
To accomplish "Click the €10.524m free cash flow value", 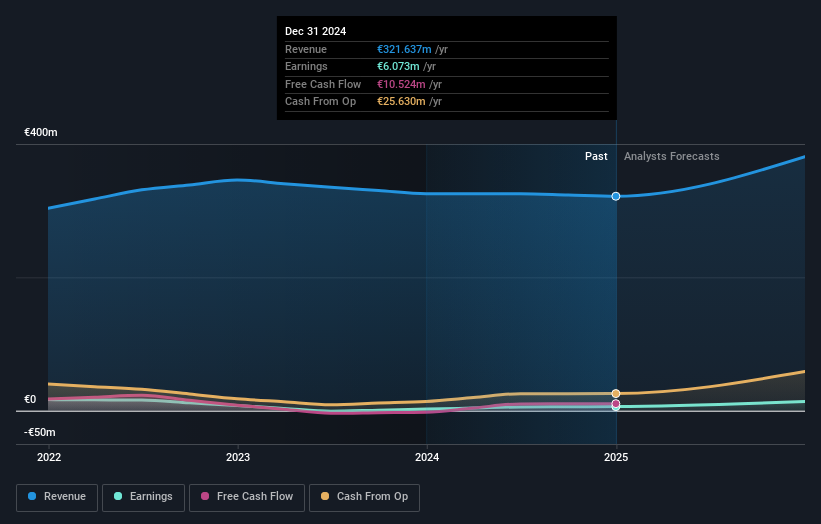I will coord(401,84).
